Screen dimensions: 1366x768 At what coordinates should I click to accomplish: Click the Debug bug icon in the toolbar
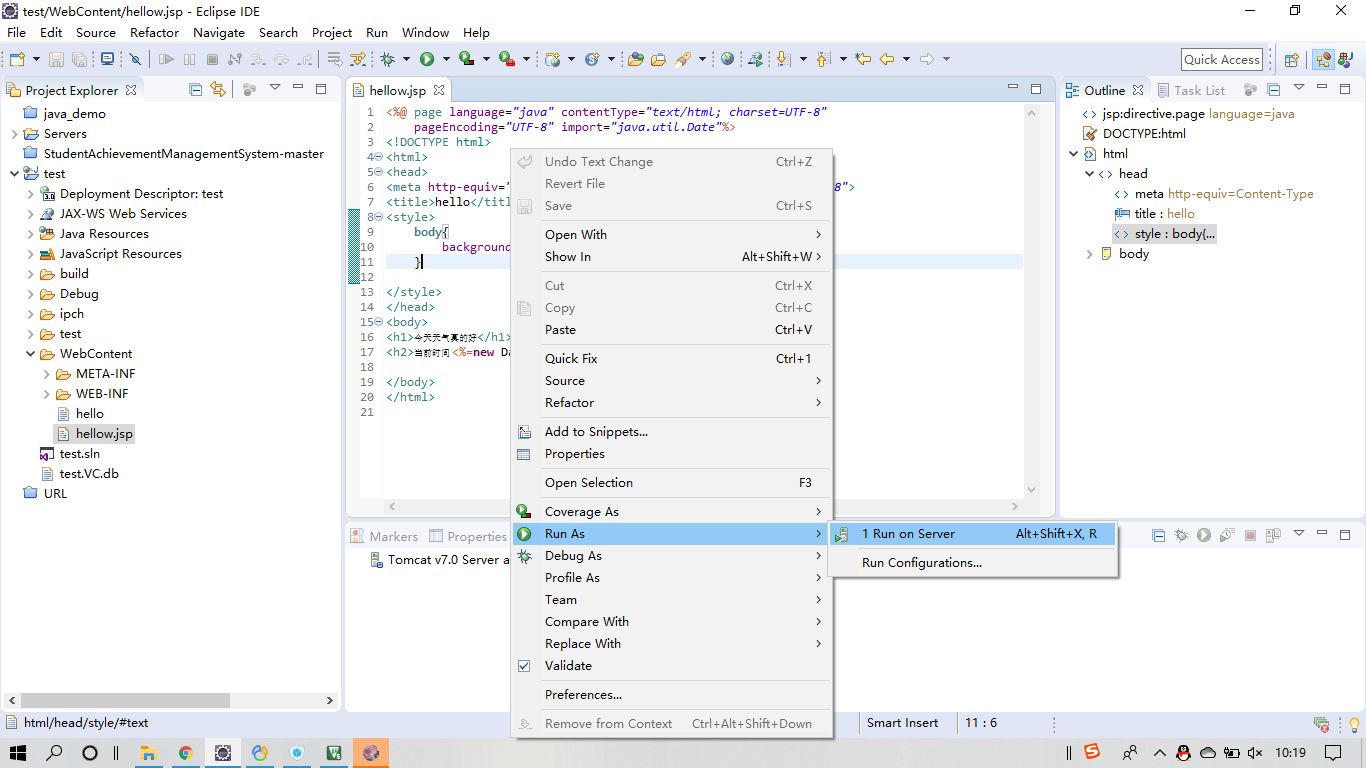tap(387, 60)
